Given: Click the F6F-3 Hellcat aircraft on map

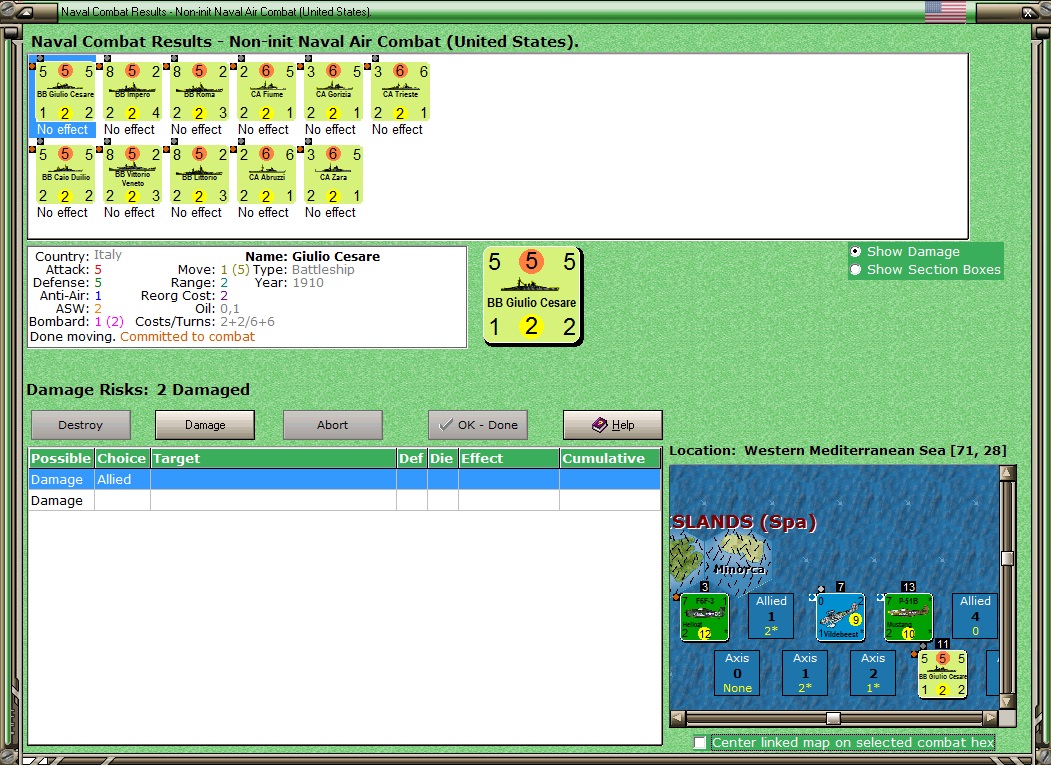Looking at the screenshot, I should (704, 617).
